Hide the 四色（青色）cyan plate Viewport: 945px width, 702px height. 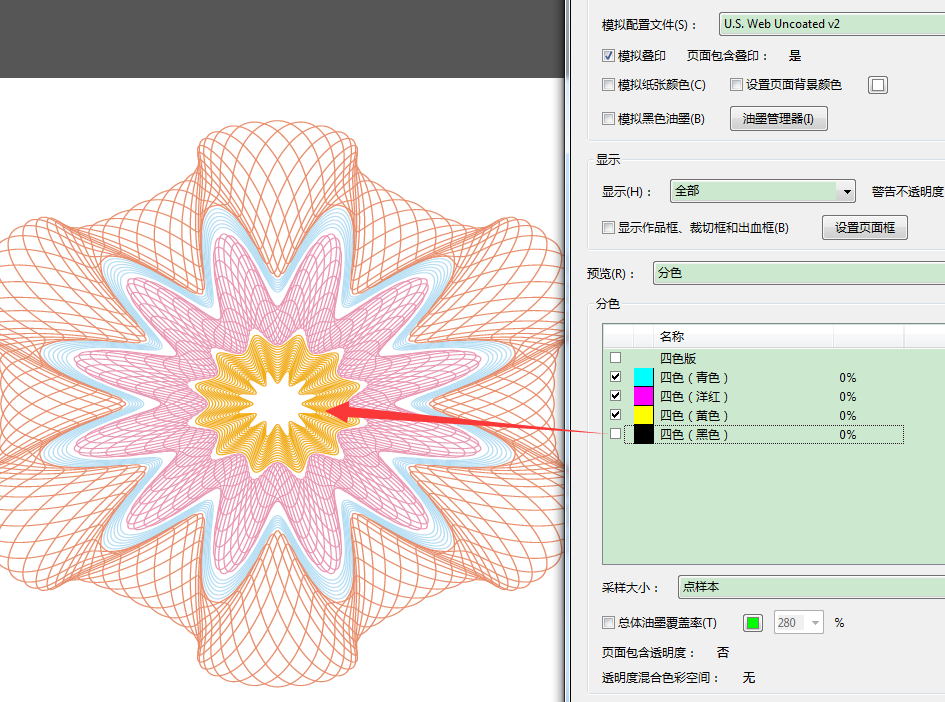point(616,377)
